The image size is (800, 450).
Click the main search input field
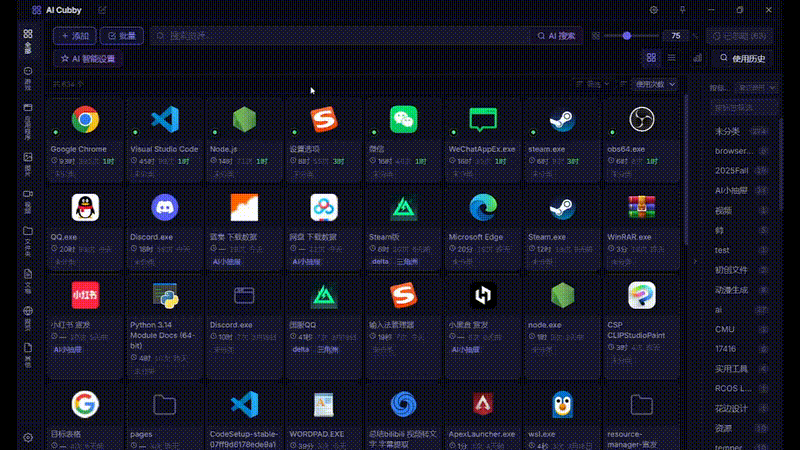pos(341,36)
